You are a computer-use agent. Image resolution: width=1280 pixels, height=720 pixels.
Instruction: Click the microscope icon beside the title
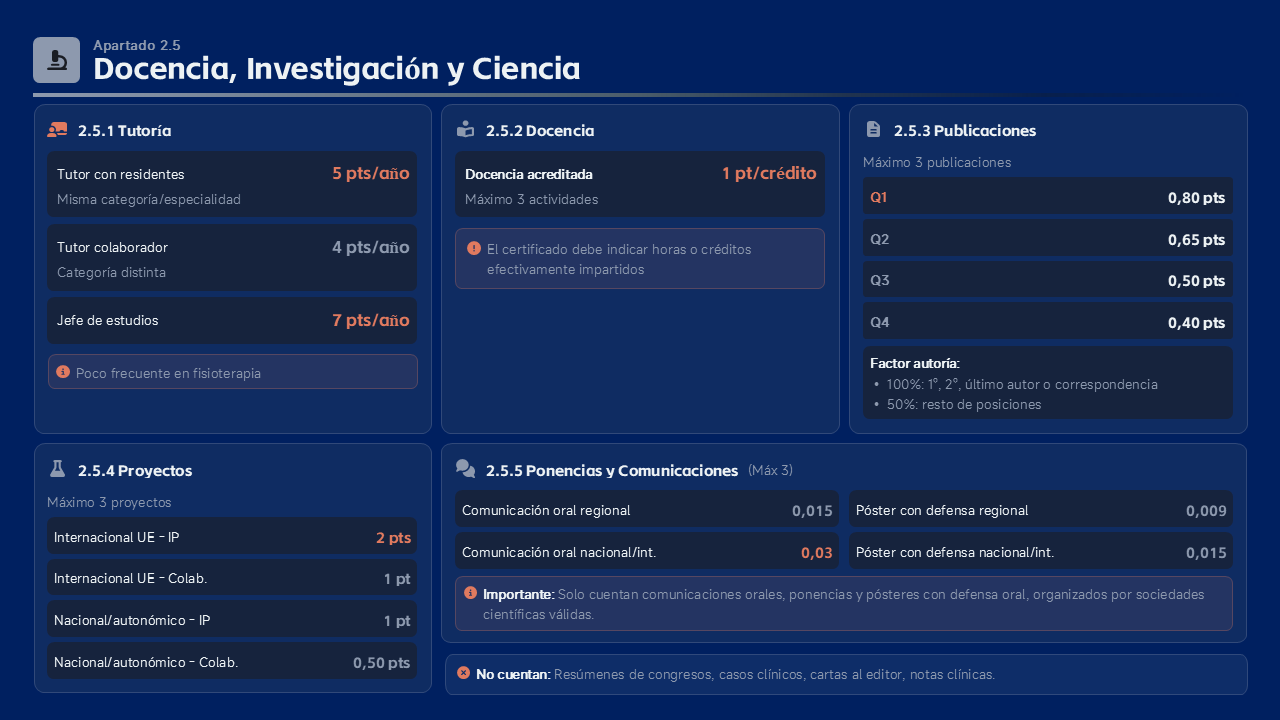tap(56, 60)
